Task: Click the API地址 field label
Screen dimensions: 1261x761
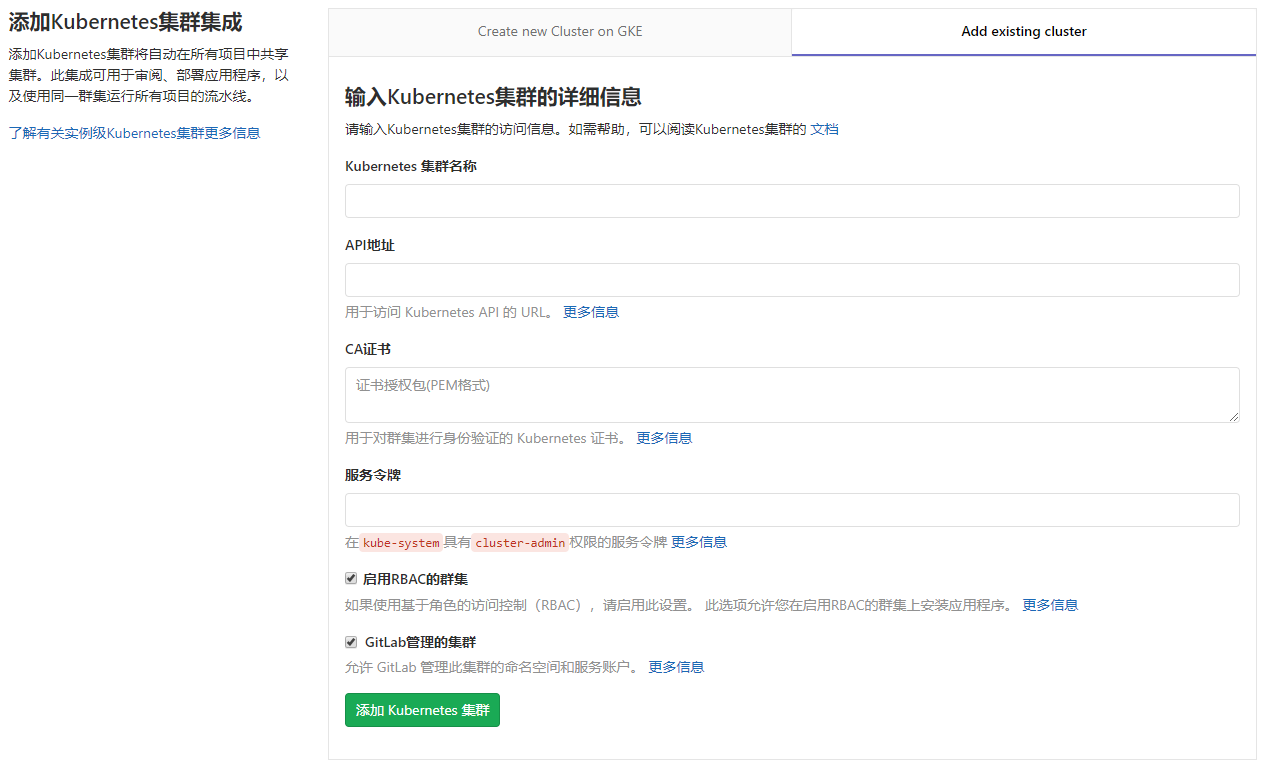Action: tap(370, 245)
